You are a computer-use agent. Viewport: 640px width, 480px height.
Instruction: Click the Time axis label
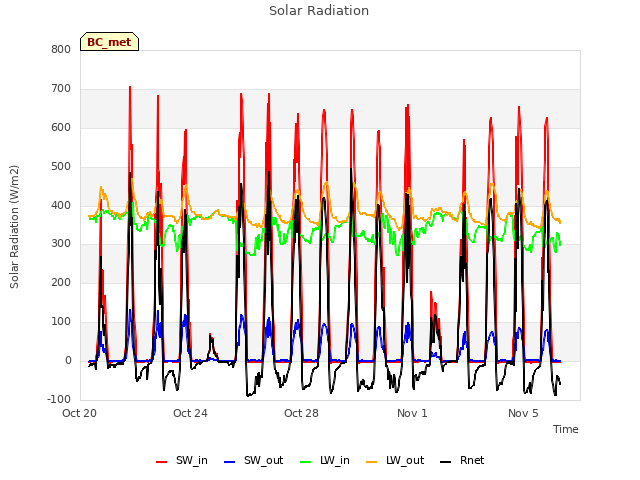(566, 429)
